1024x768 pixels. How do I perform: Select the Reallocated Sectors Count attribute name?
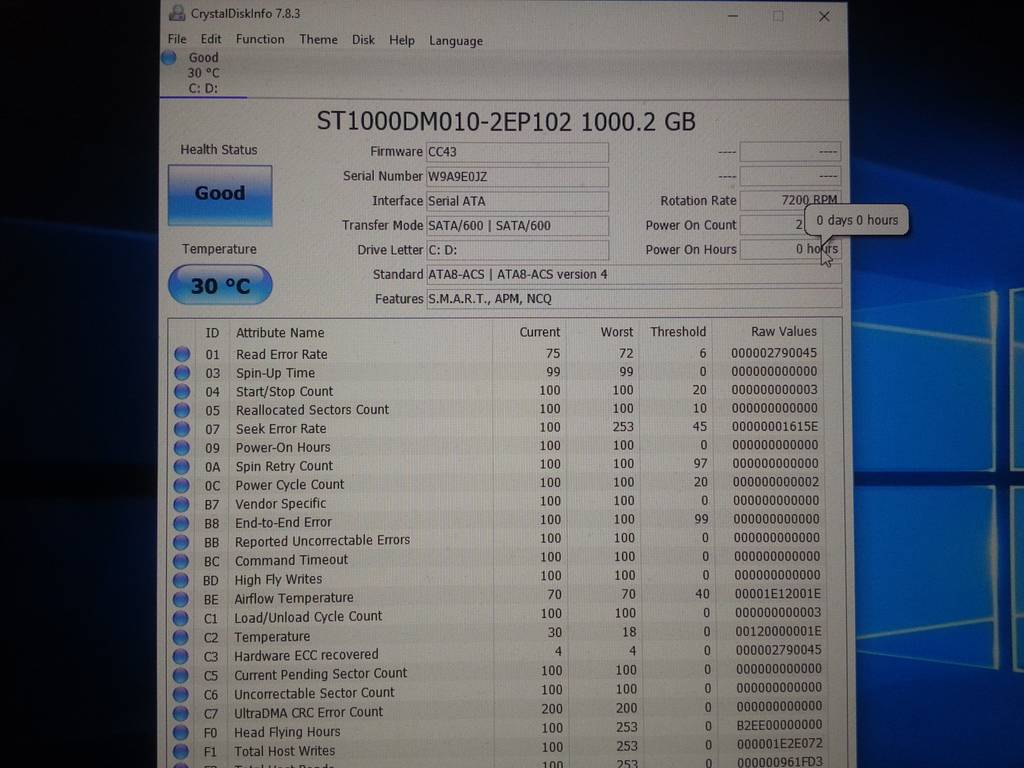(312, 409)
